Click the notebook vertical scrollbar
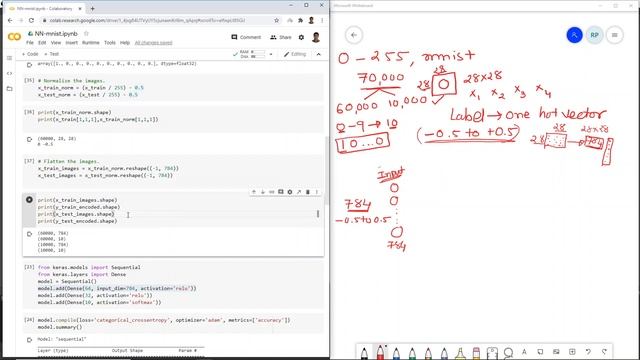Image resolution: width=640 pixels, height=360 pixels. (326, 171)
